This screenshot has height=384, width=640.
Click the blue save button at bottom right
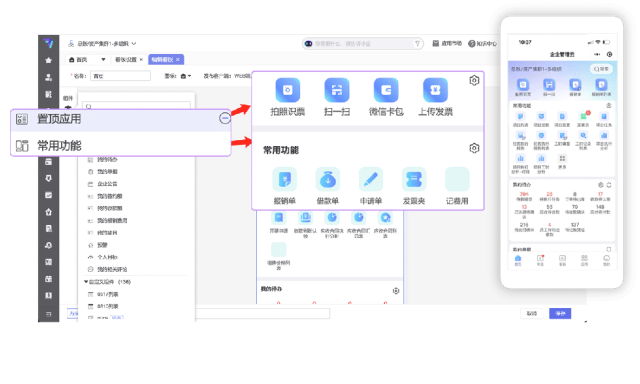tap(560, 313)
